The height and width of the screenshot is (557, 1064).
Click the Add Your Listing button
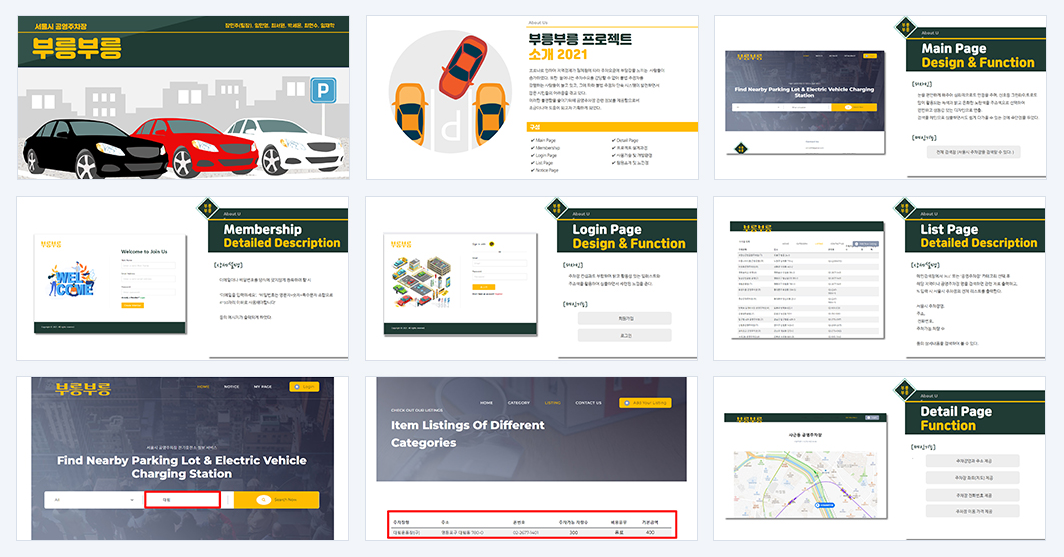coord(645,402)
